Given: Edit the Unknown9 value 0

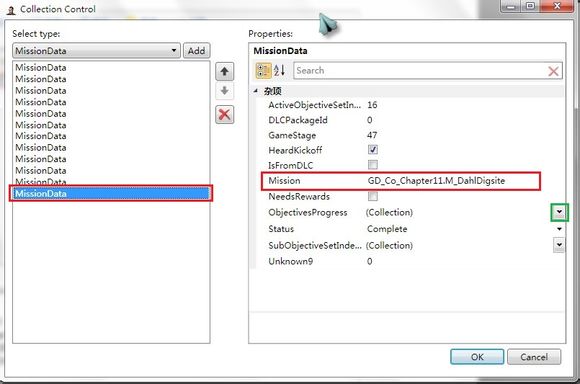Looking at the screenshot, I should (x=370, y=262).
